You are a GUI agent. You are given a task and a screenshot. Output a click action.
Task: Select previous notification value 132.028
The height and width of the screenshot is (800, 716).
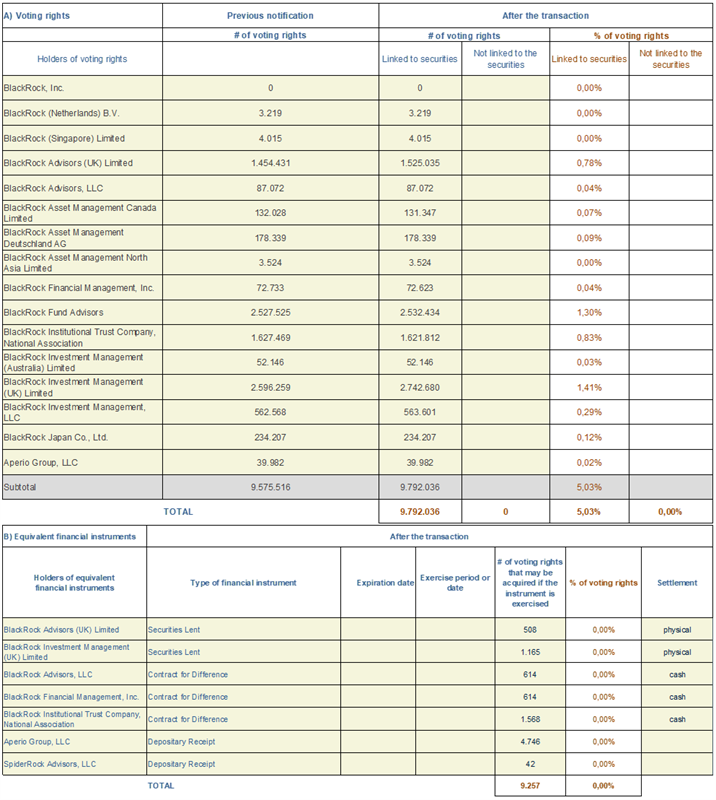click(270, 213)
